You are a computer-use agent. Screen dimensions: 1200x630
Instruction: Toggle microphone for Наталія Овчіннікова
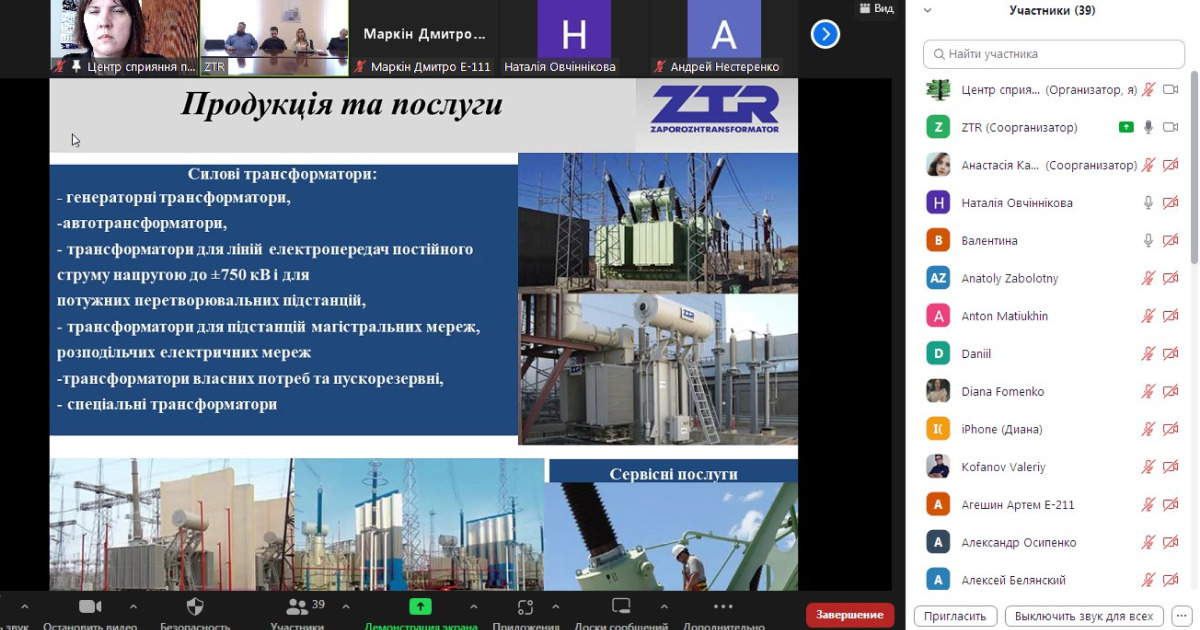click(1148, 203)
